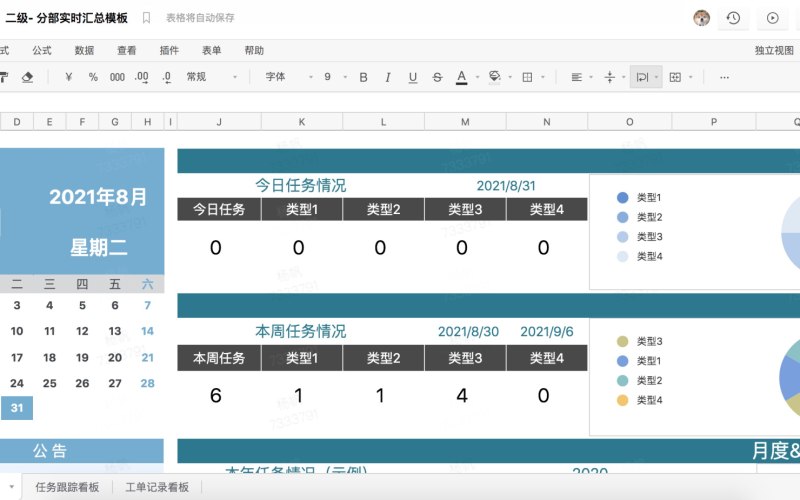This screenshot has height=500, width=800.
Task: Expand vertical align dropdown arrow
Action: coord(623,78)
